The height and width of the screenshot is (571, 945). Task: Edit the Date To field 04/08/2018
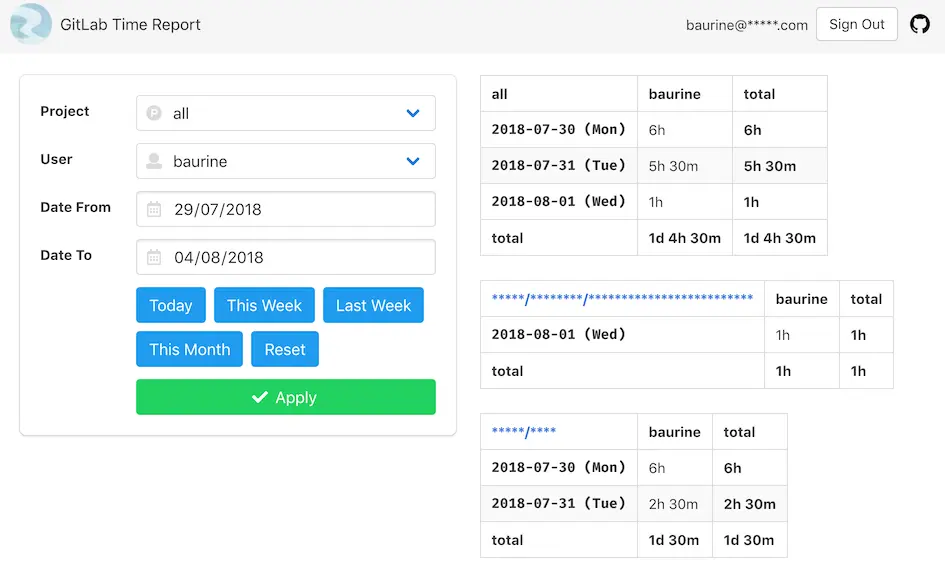(x=286, y=257)
